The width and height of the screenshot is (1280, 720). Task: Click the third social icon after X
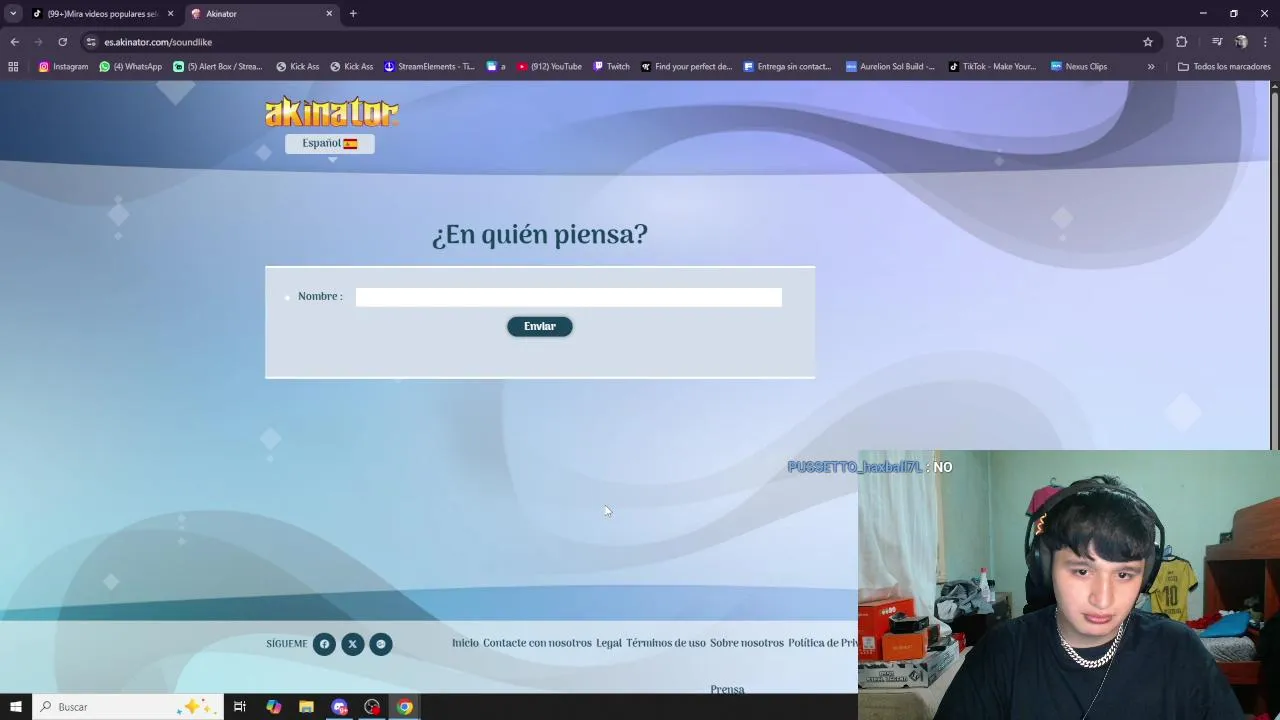tap(380, 644)
